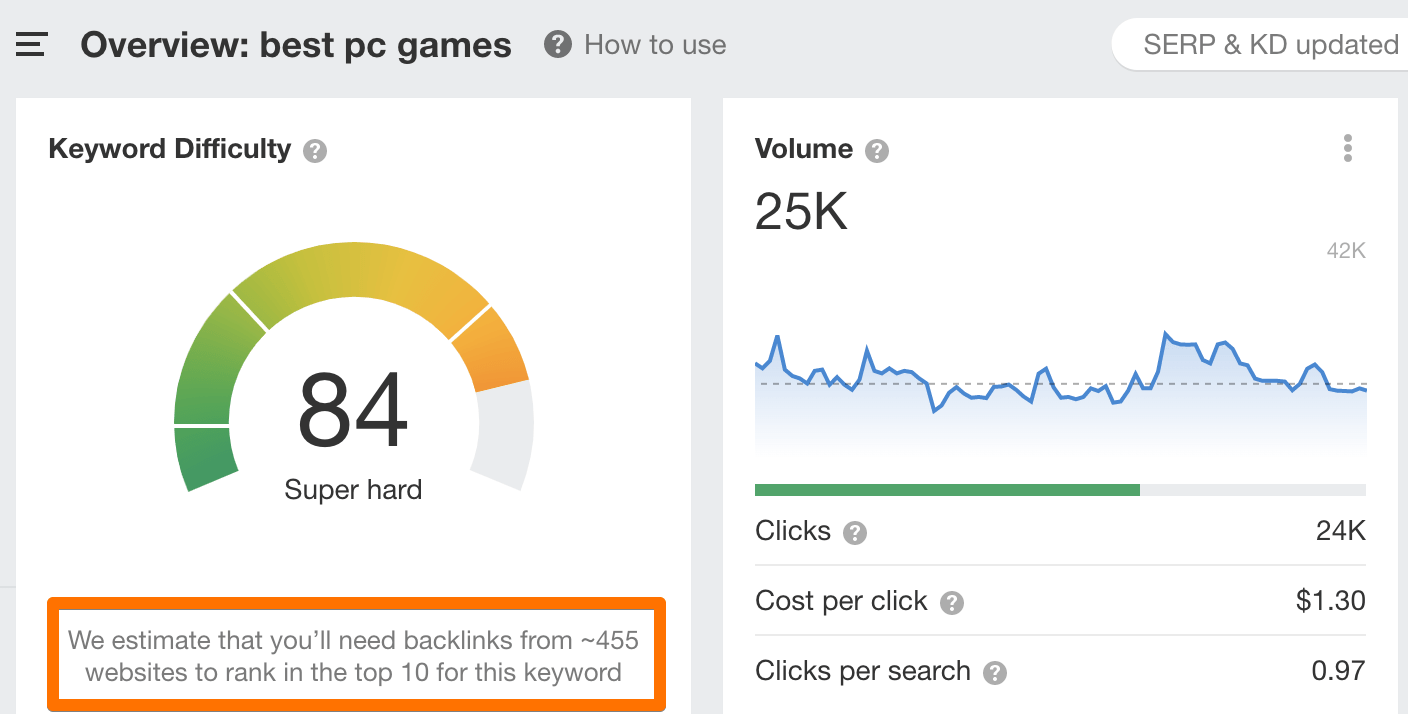Viewport: 1408px width, 715px height.
Task: Click the Cost per click help icon
Action: tap(952, 602)
